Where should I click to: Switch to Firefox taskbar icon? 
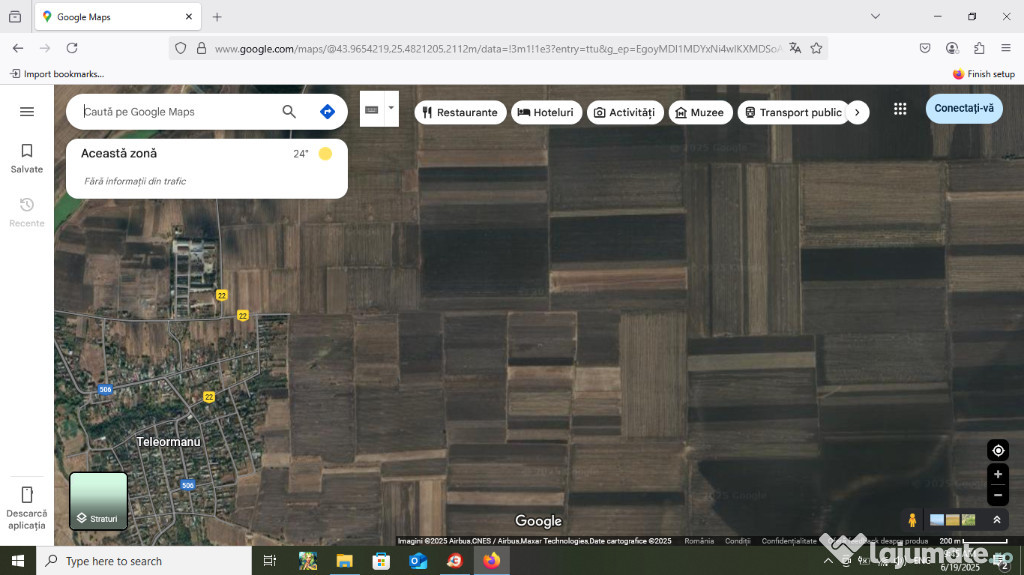(492, 561)
